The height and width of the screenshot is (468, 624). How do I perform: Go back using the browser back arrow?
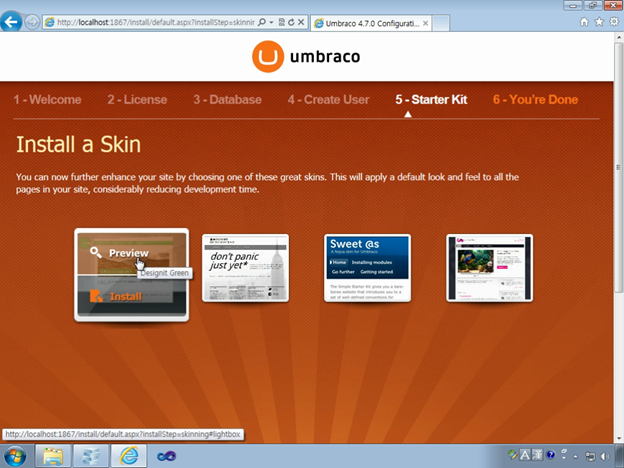tap(11, 22)
